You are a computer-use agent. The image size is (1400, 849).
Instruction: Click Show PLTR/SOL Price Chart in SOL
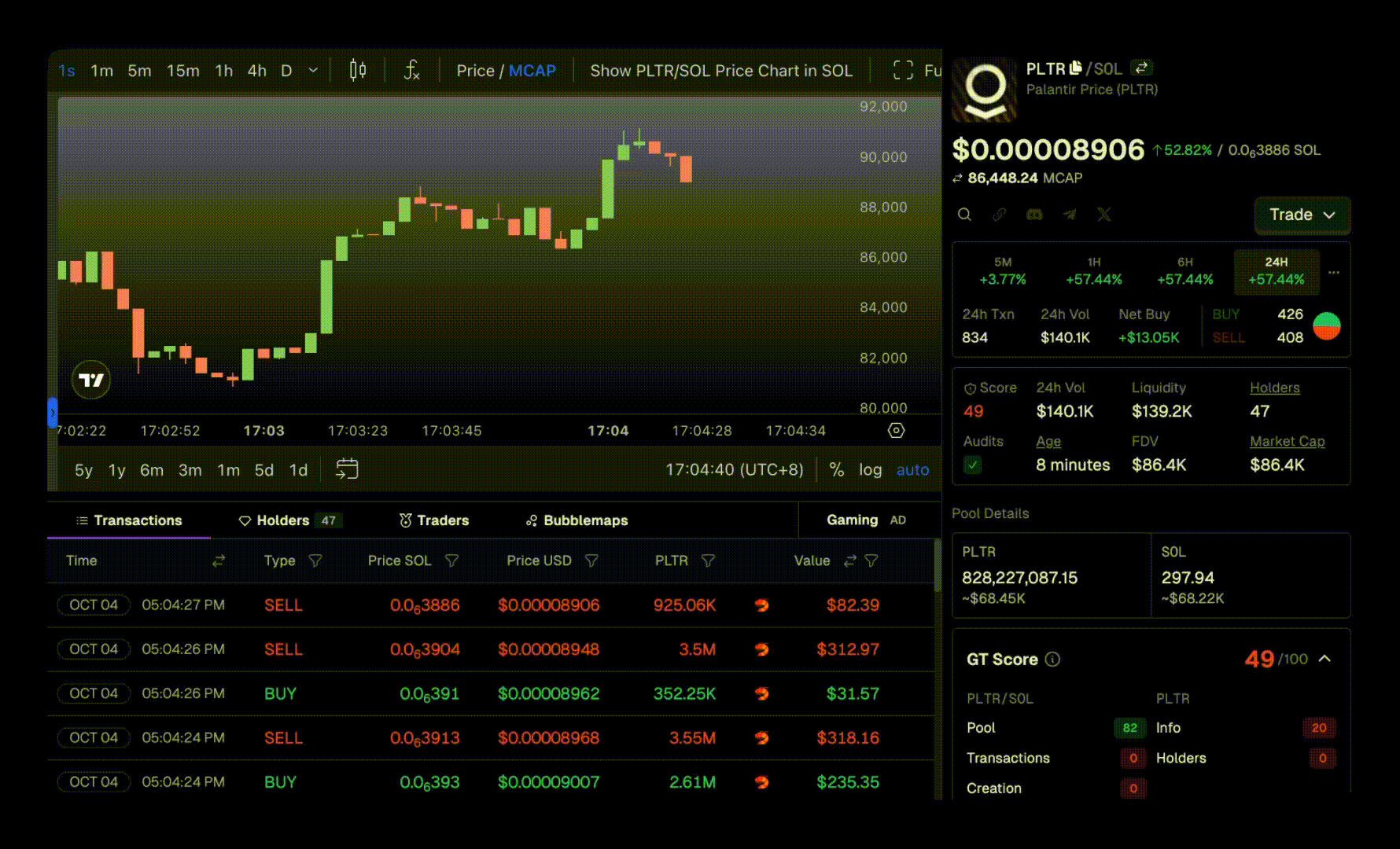click(x=722, y=70)
